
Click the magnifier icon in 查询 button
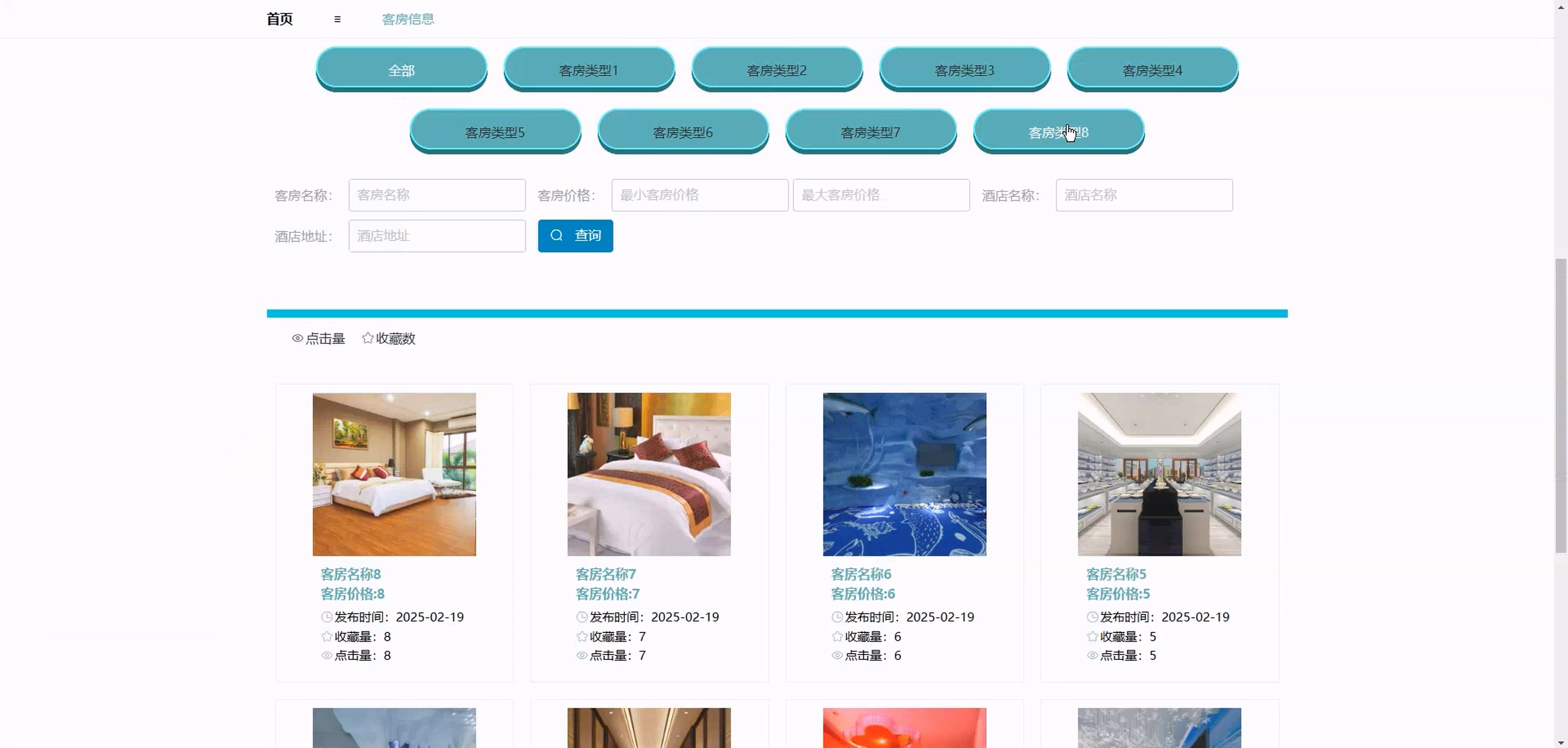557,236
